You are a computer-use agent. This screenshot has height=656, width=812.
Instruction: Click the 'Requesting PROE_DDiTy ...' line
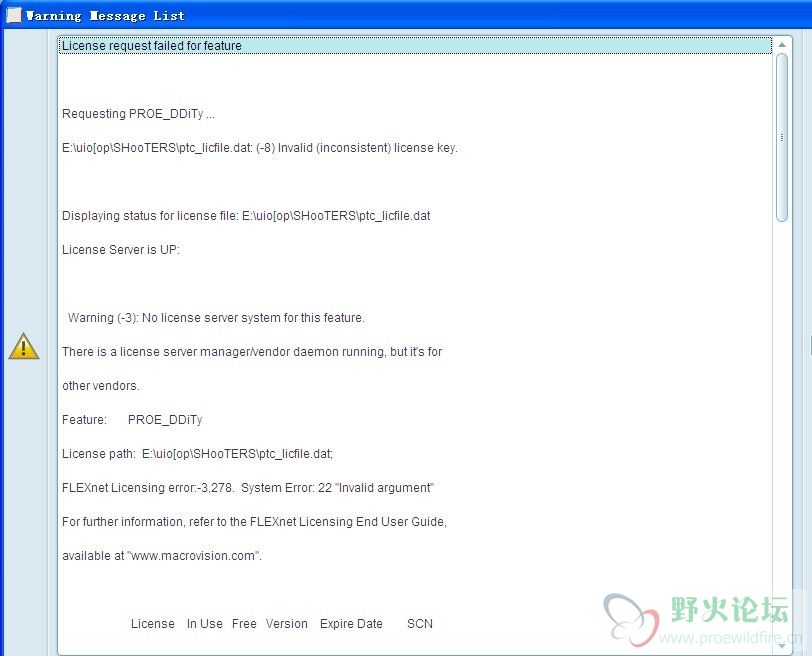pyautogui.click(x=138, y=114)
